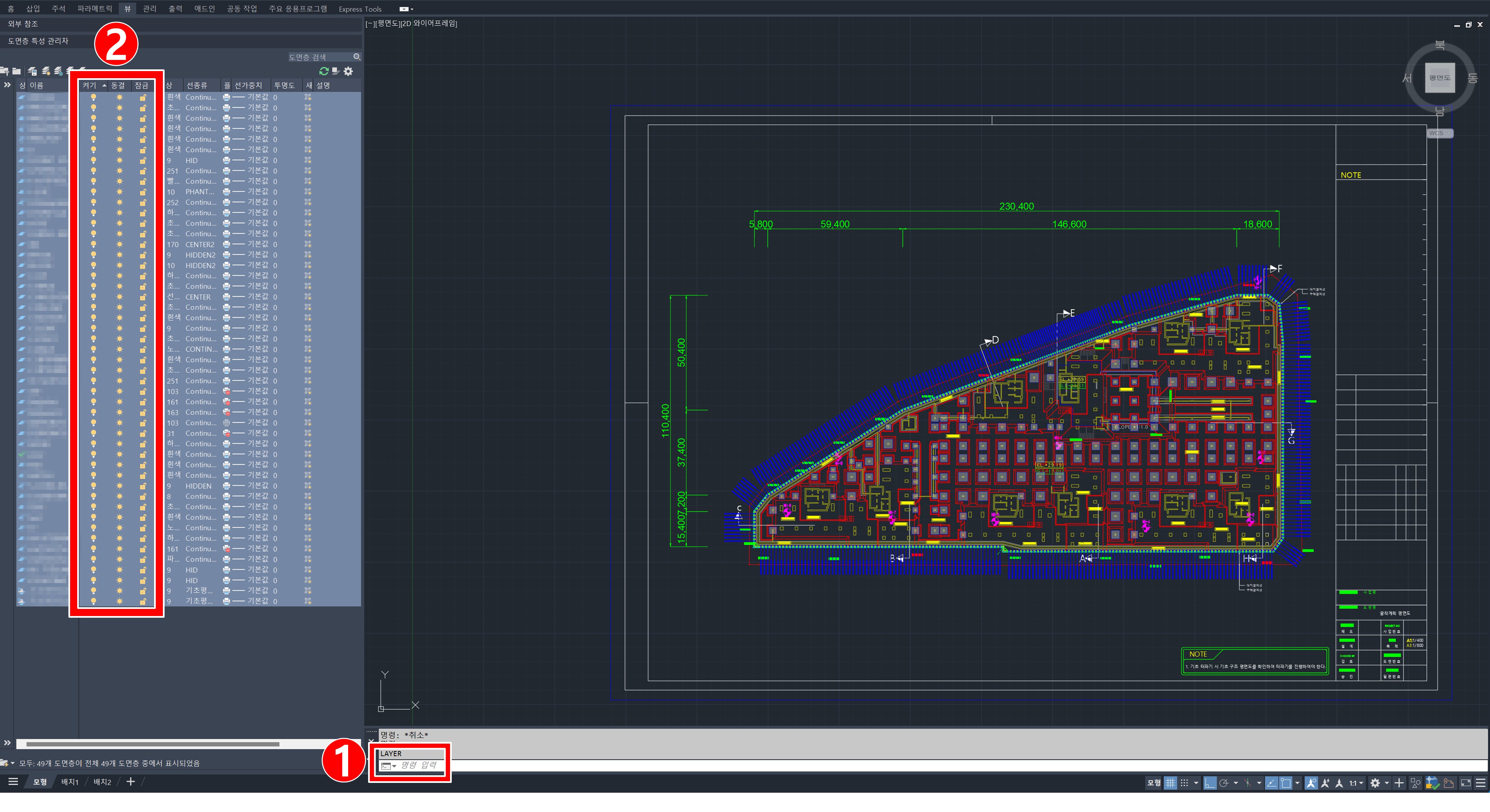Click the clean screen expand icon
The width and height of the screenshot is (1490, 812).
click(1466, 783)
